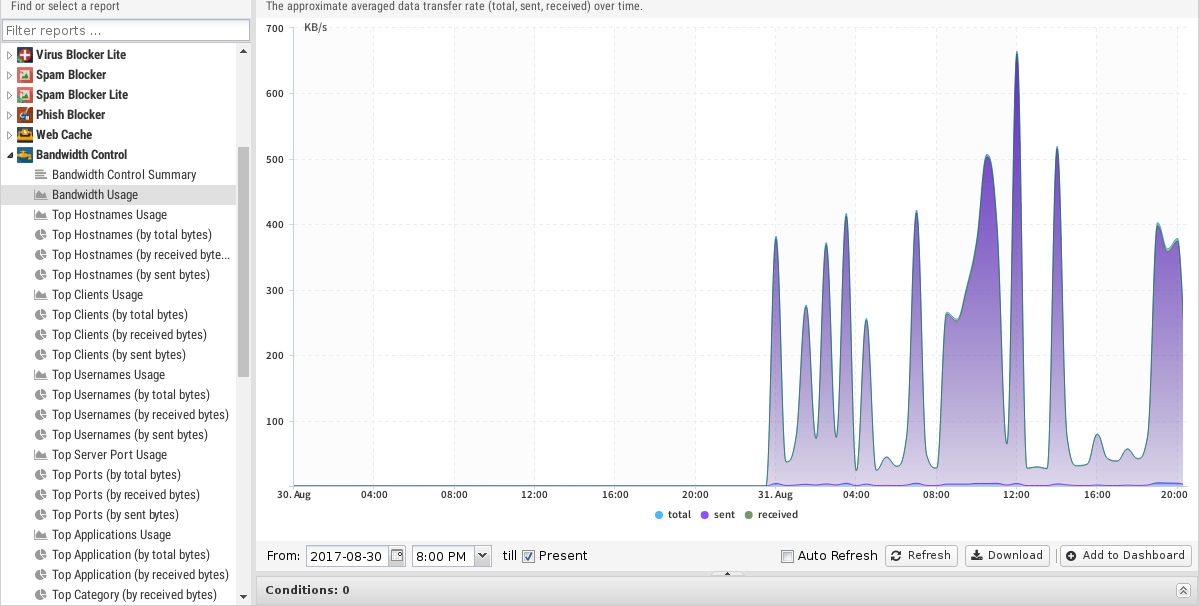Viewport: 1199px width, 606px height.
Task: Toggle the total series in chart legend
Action: point(673,515)
